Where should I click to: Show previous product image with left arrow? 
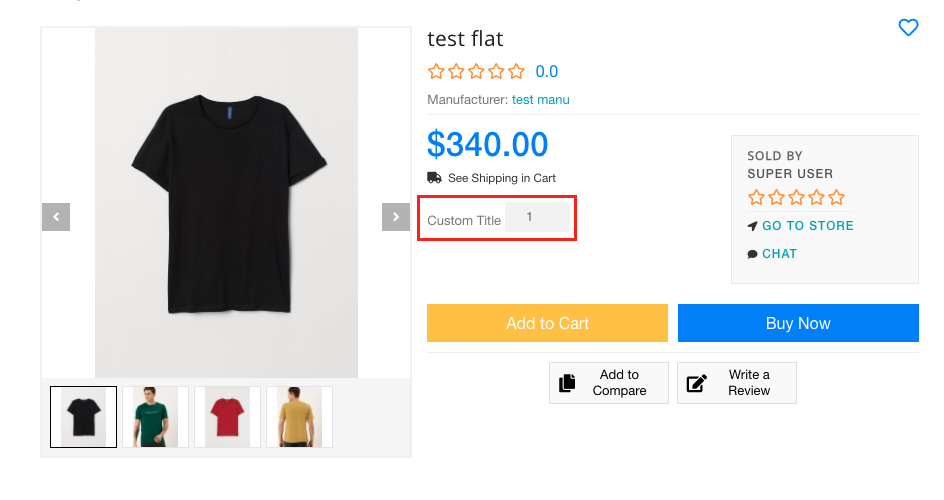click(56, 217)
